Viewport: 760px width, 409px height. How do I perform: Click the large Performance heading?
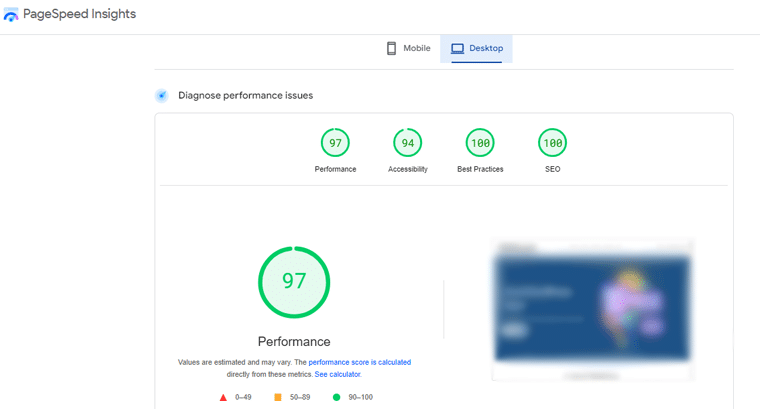294,342
